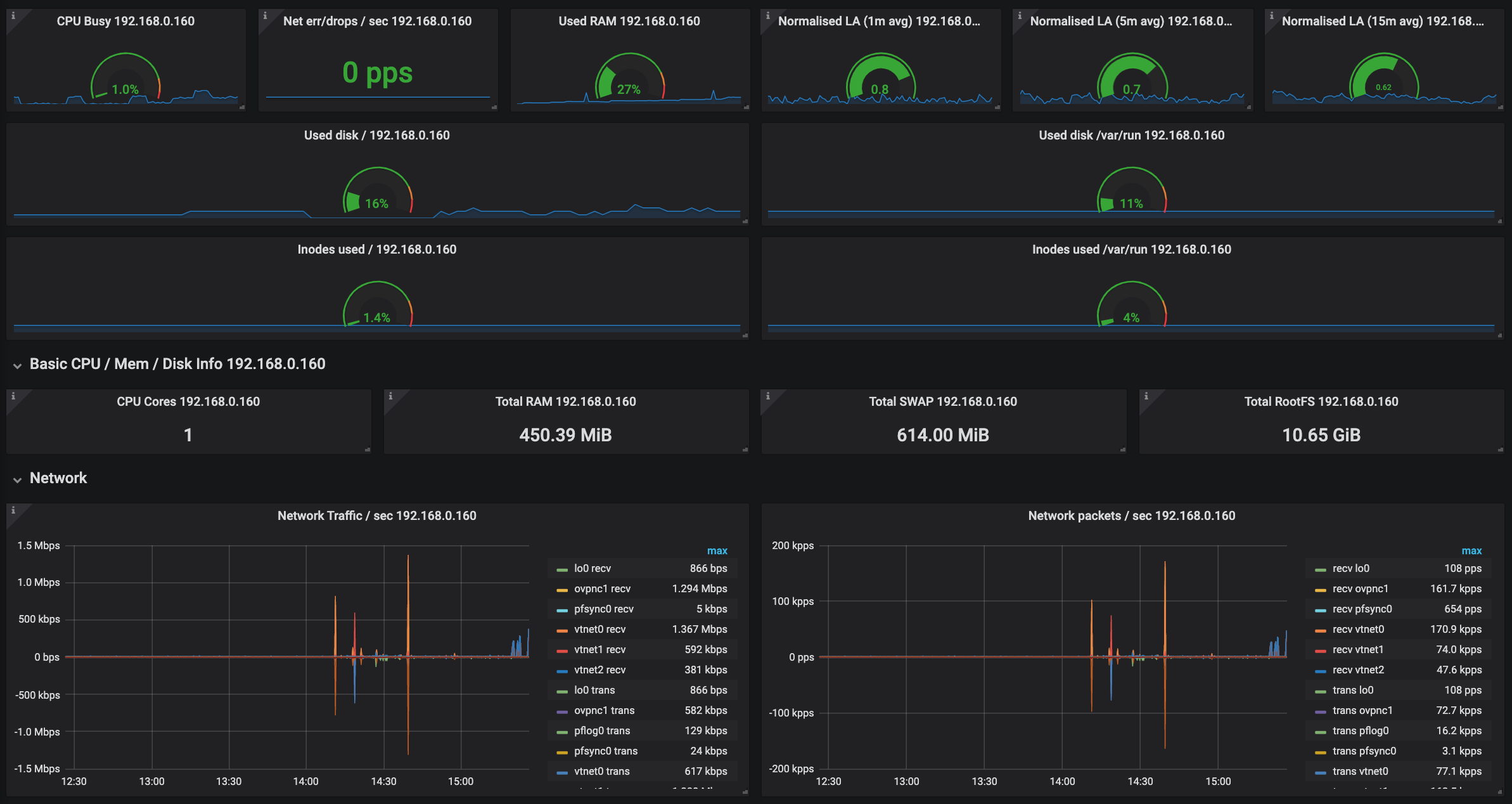The image size is (1512, 804).
Task: Click info icon on CPU Cores panel
Action: click(x=13, y=396)
